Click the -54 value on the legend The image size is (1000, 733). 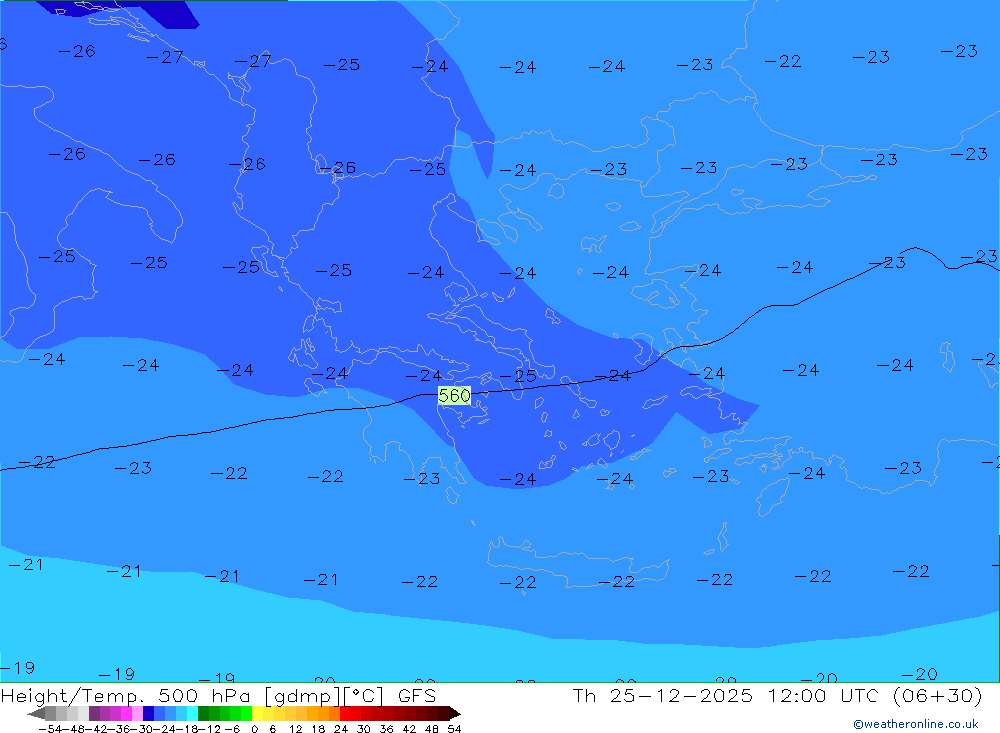pos(50,729)
